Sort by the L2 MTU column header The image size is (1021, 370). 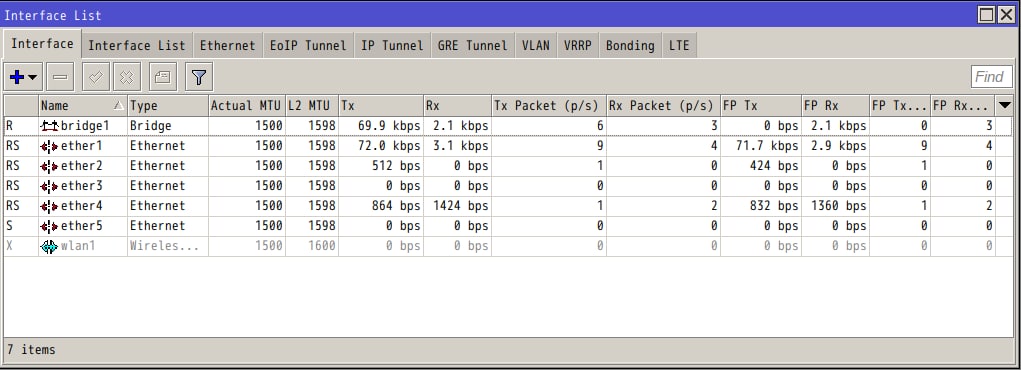pos(312,106)
